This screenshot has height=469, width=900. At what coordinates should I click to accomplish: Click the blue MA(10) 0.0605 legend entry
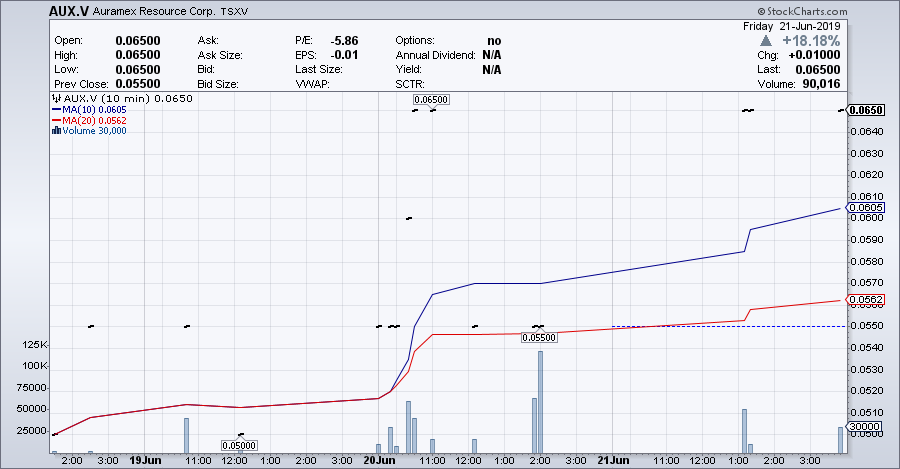89,109
